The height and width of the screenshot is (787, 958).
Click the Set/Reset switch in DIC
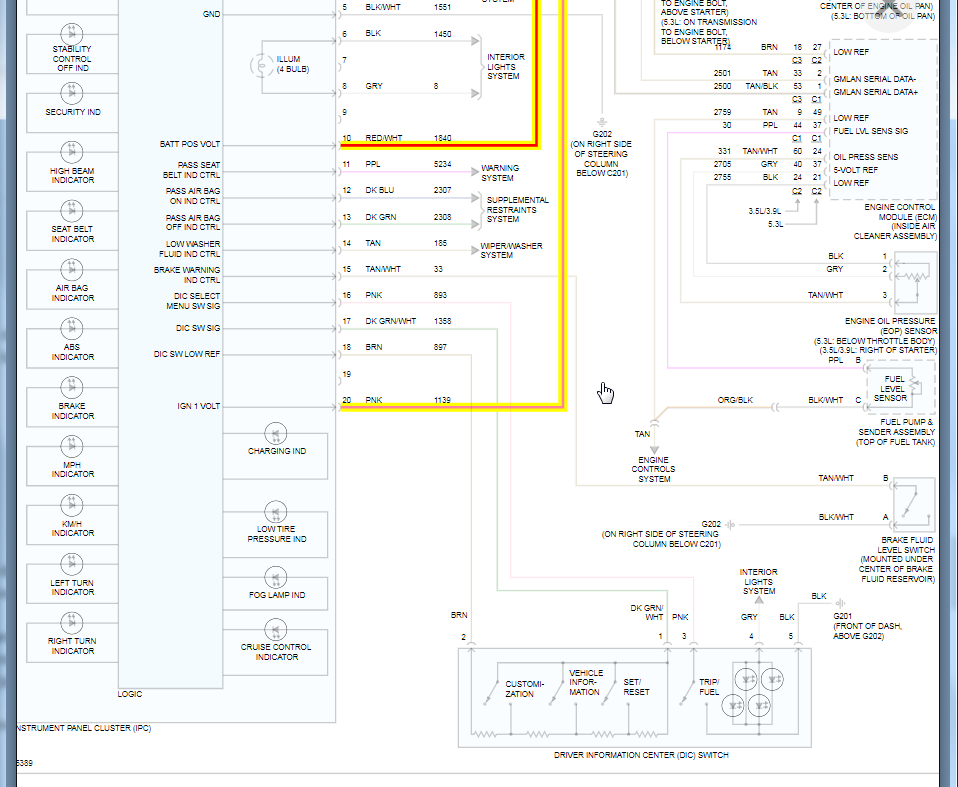coord(608,691)
